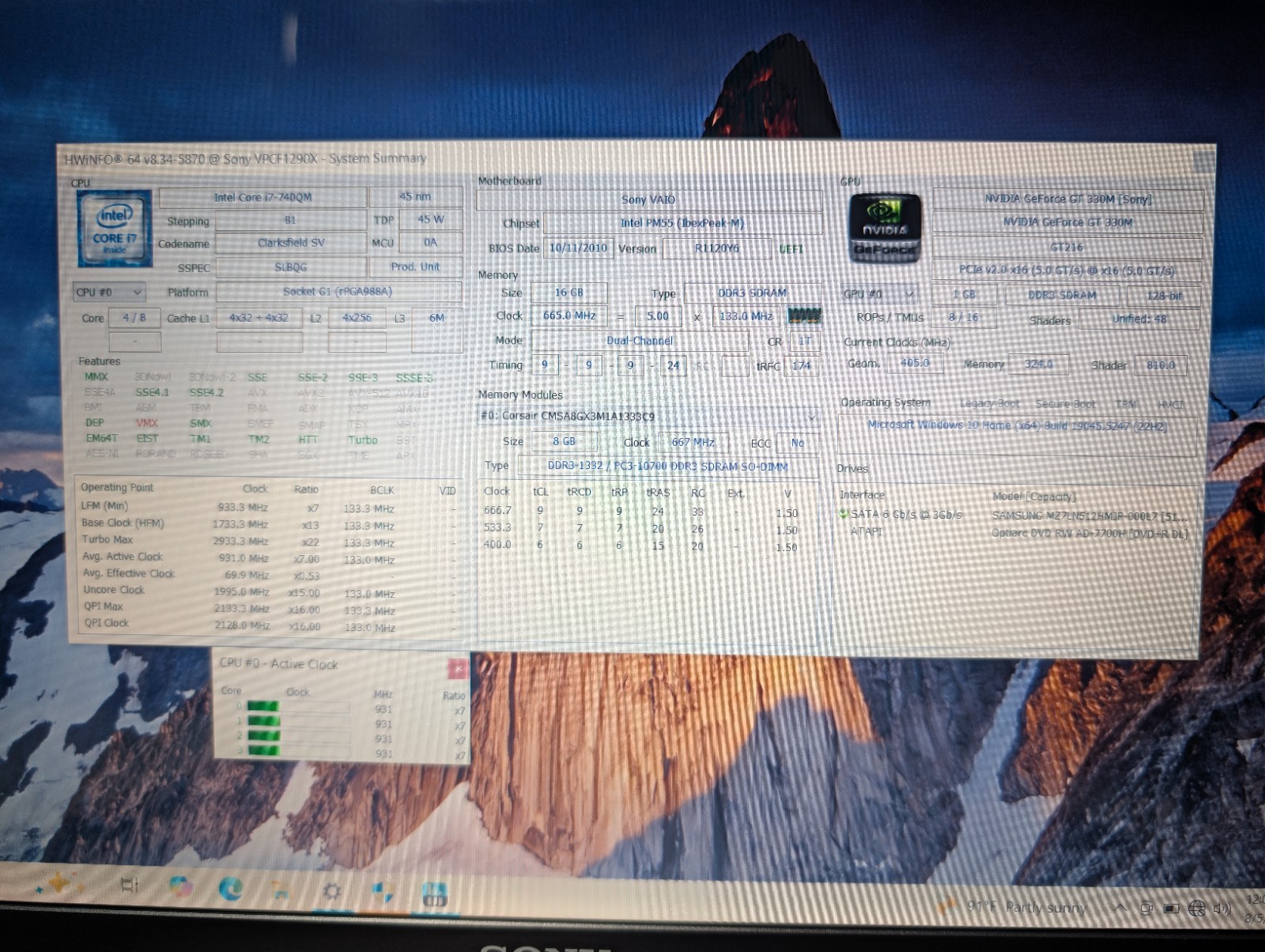
Task: Click the Clarksfield SV codename field
Action: 291,243
